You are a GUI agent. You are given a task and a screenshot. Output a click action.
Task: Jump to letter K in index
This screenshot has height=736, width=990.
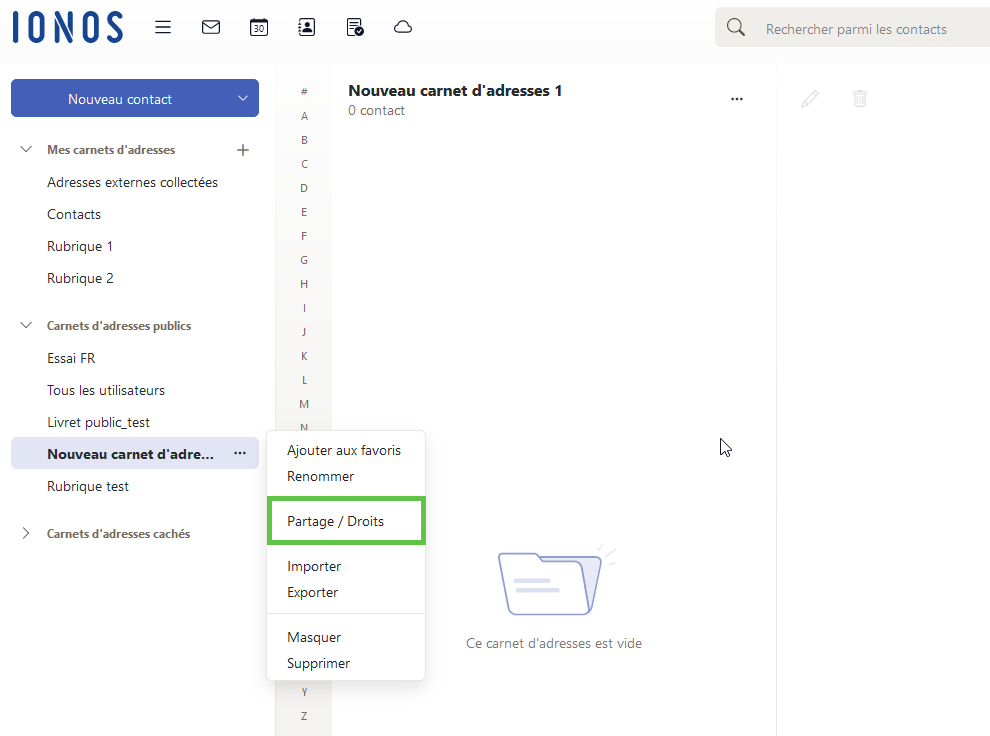coord(304,356)
